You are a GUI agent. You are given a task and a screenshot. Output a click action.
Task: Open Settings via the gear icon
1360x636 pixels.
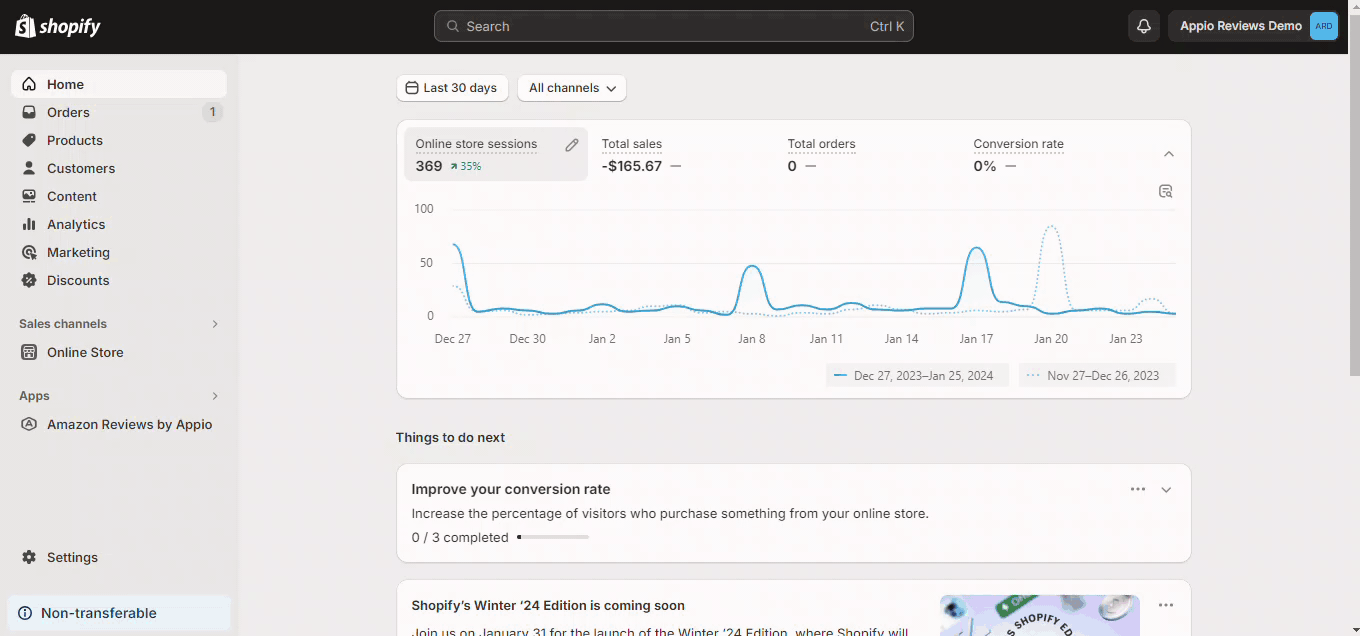(x=29, y=557)
